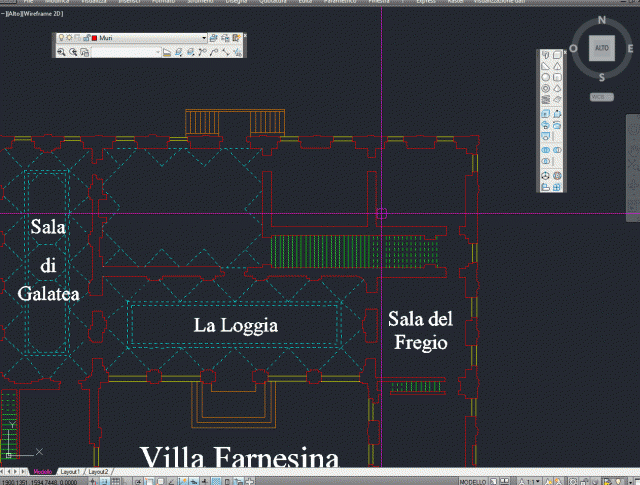Click N on the ViewCube compass
Image resolution: width=640 pixels, height=485 pixels.
coord(602,20)
